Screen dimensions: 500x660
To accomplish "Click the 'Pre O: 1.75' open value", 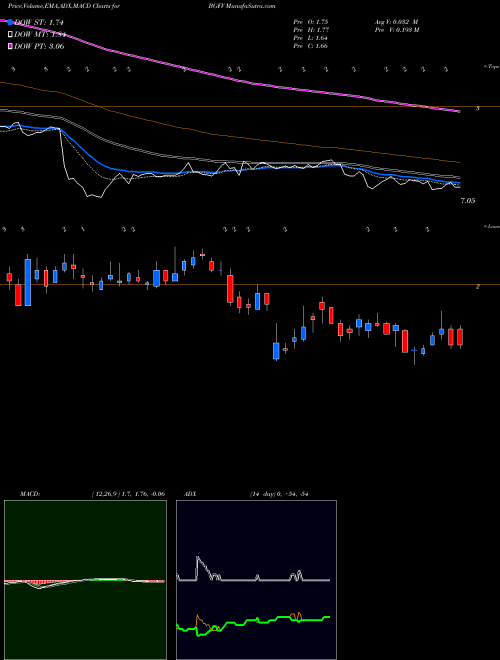I will tap(311, 22).
